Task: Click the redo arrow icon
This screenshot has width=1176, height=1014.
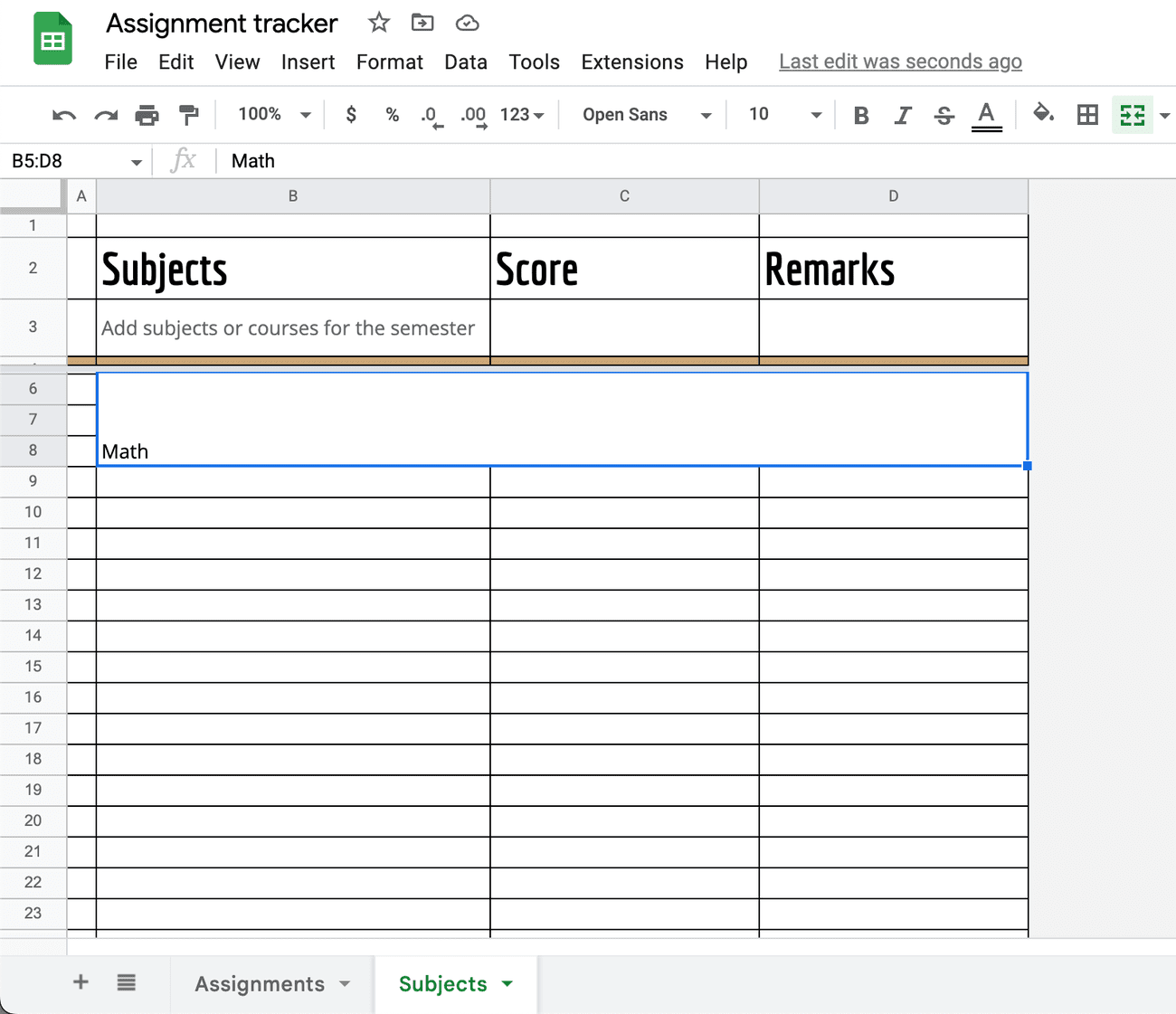Action: tap(106, 115)
